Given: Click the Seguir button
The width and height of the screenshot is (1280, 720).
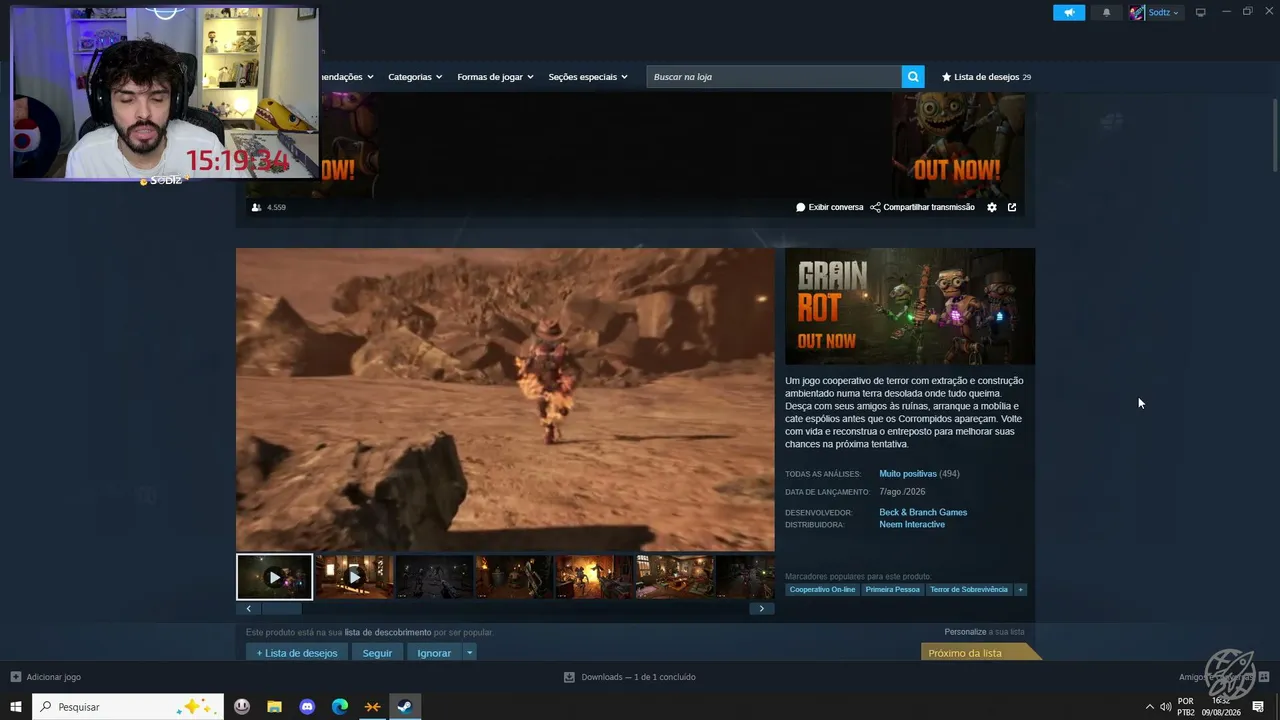Looking at the screenshot, I should 377,653.
